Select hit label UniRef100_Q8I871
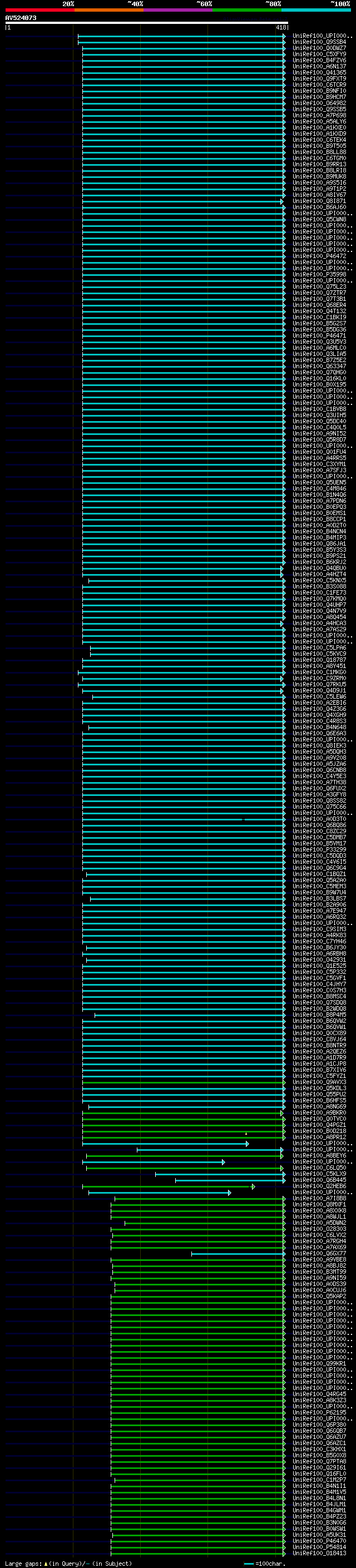This screenshot has width=356, height=1568. pos(319,201)
